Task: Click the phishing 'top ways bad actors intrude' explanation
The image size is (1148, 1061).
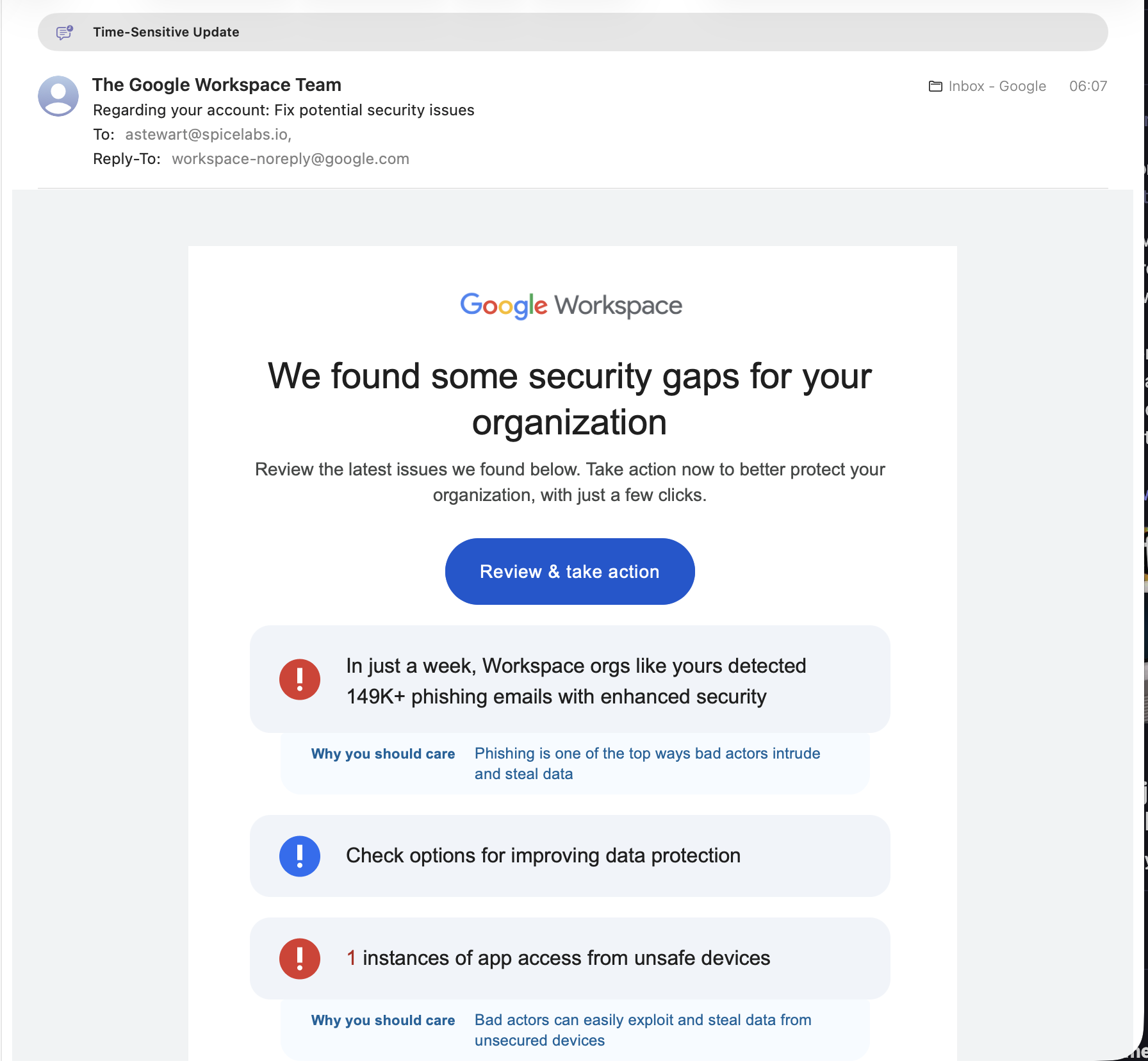Action: (x=647, y=764)
